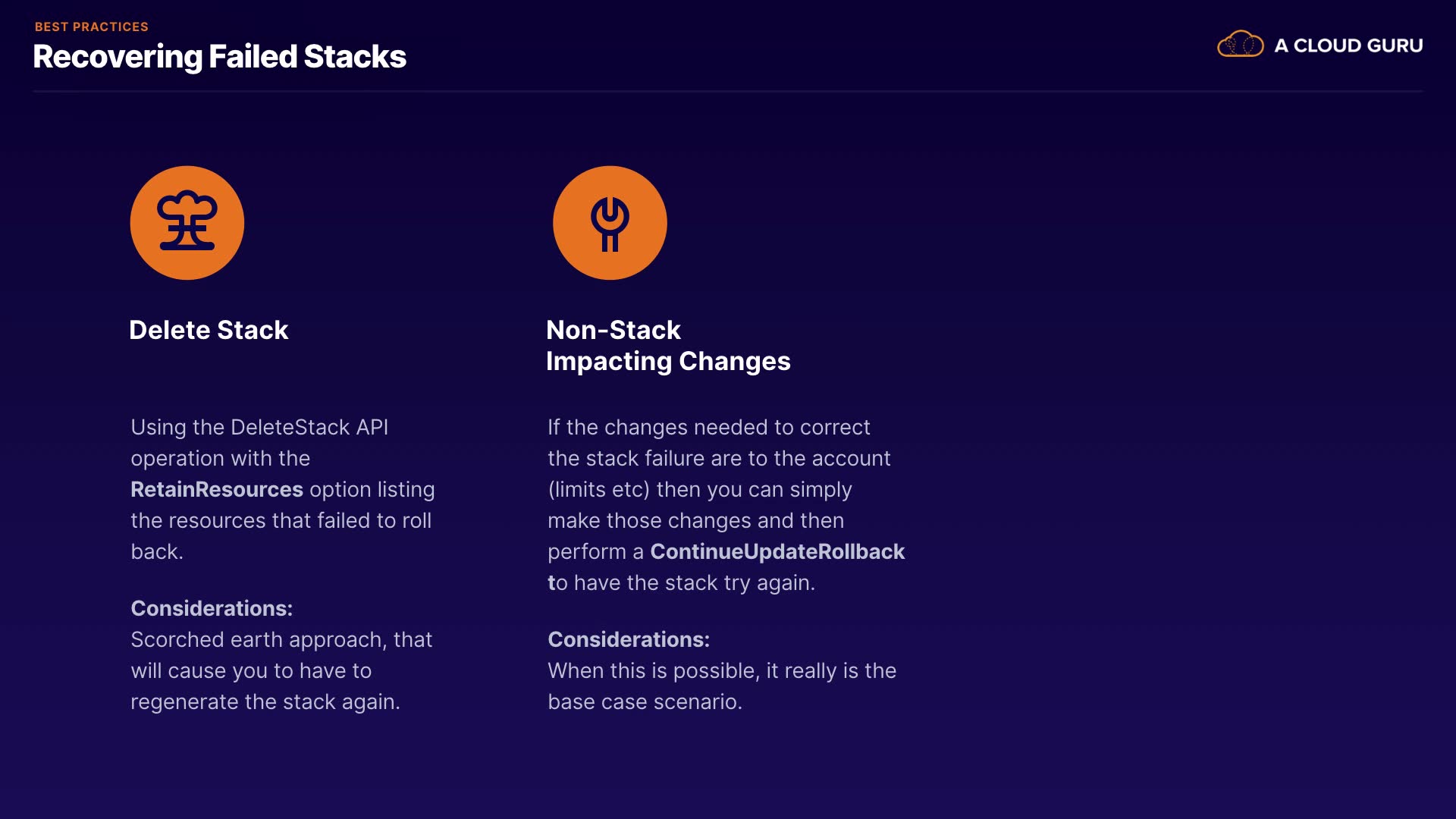Select the "Delete Stack" heading
Screen dimensions: 1456x819
pyautogui.click(x=209, y=330)
